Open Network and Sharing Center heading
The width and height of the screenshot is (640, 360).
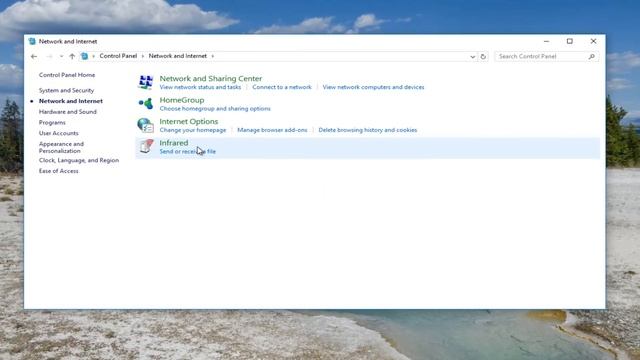click(x=211, y=78)
